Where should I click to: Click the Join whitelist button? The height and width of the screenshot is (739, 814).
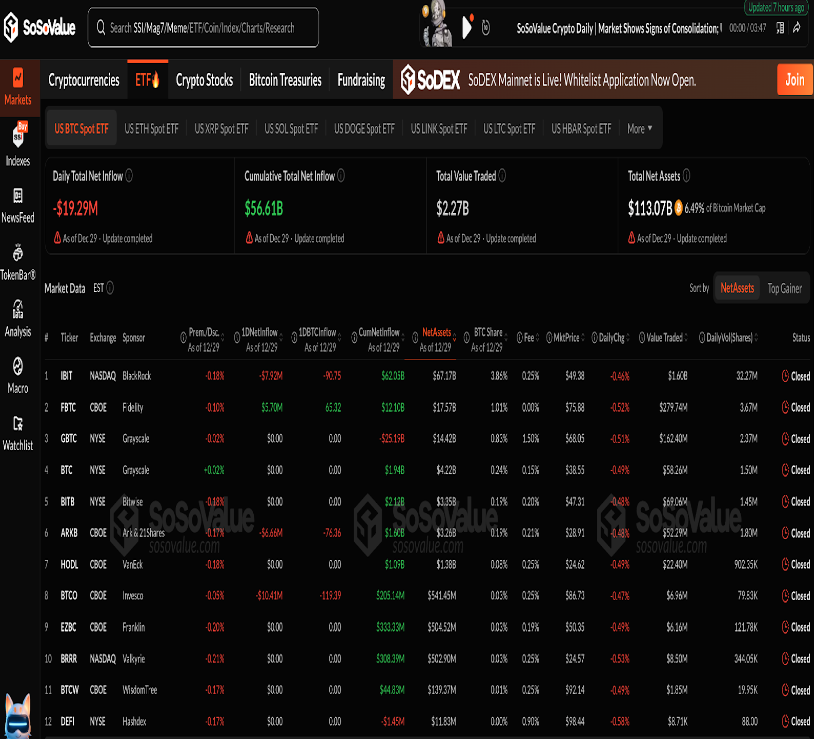(x=794, y=80)
